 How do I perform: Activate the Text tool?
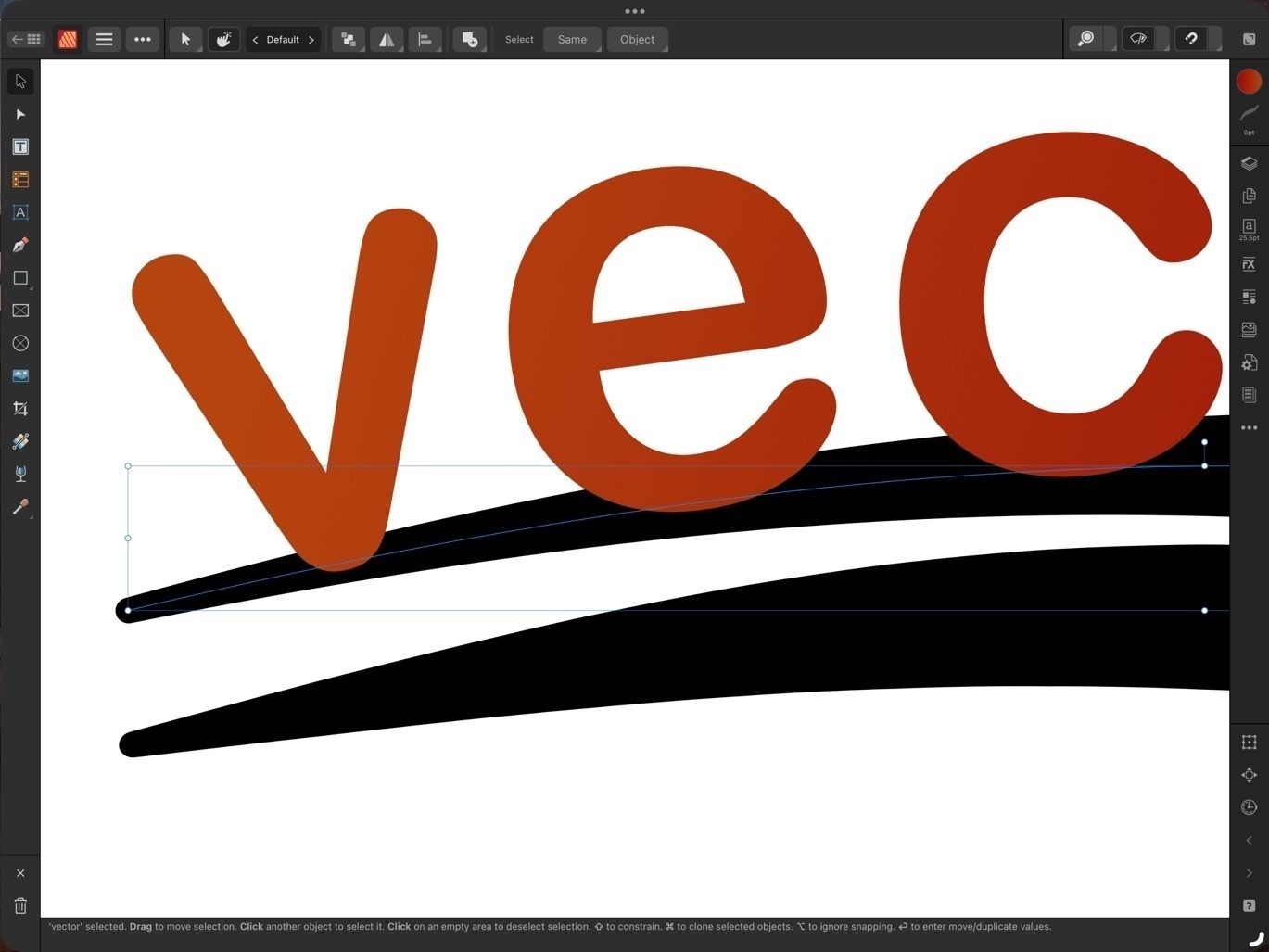(19, 146)
